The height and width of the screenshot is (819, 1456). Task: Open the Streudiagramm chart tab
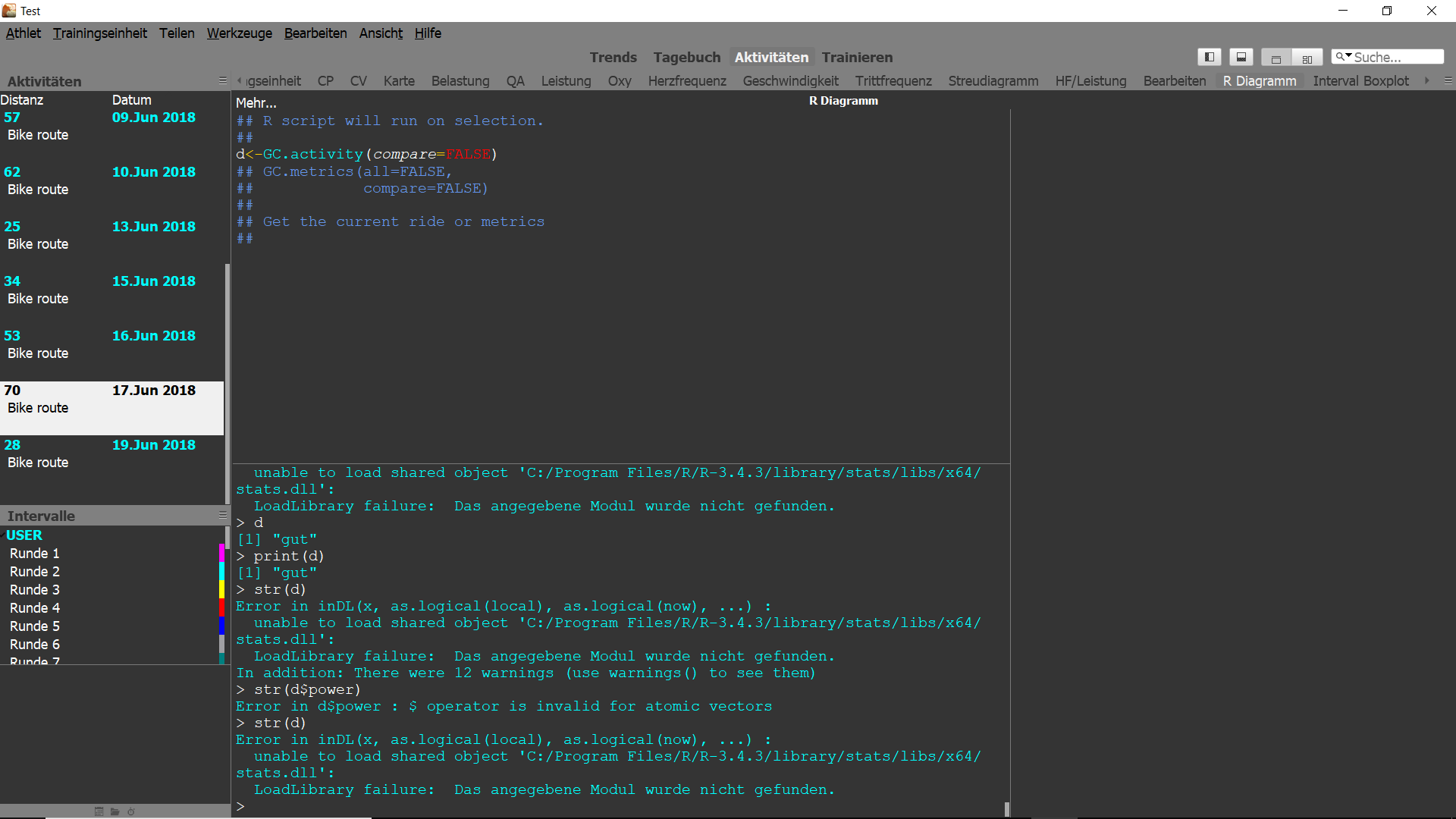point(993,81)
